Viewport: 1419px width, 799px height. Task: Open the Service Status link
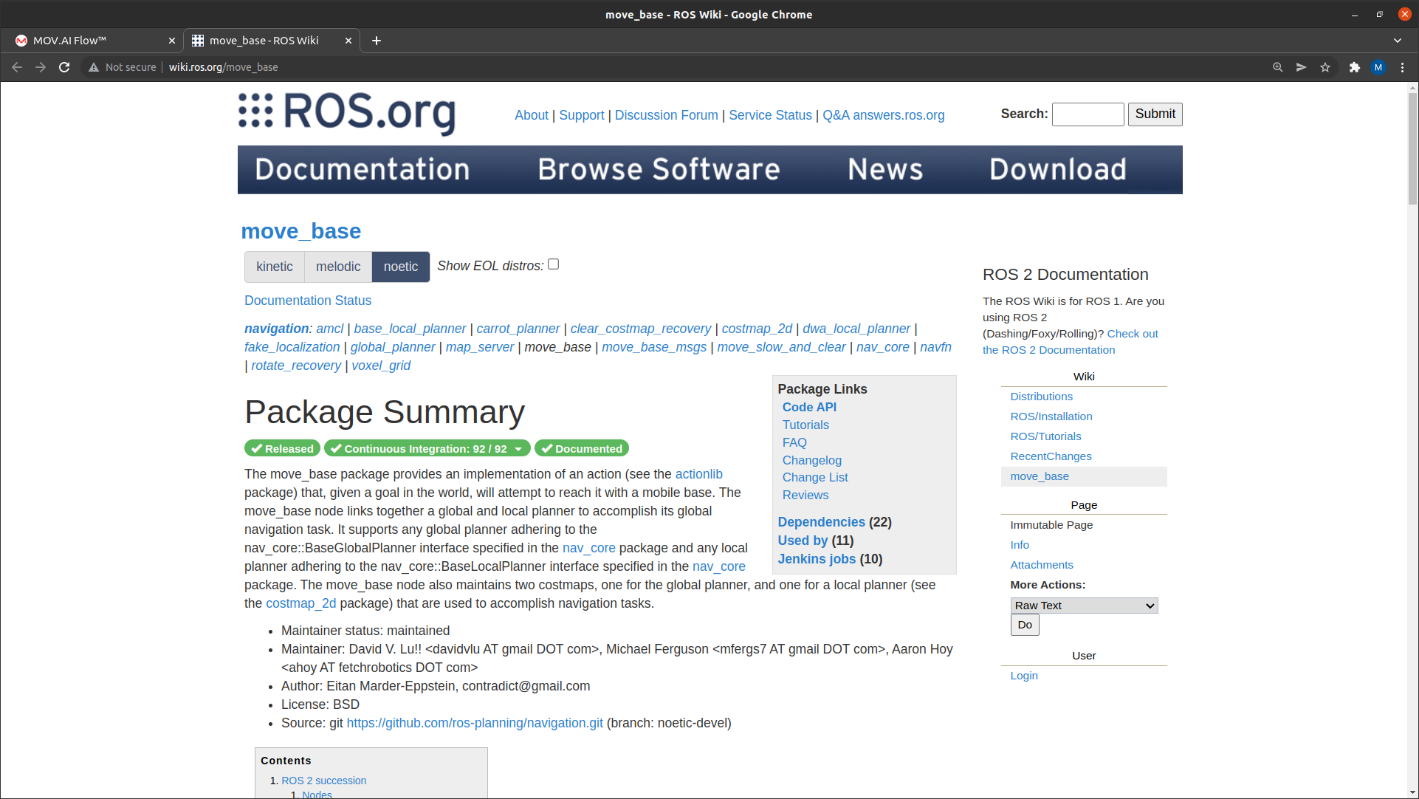(770, 115)
